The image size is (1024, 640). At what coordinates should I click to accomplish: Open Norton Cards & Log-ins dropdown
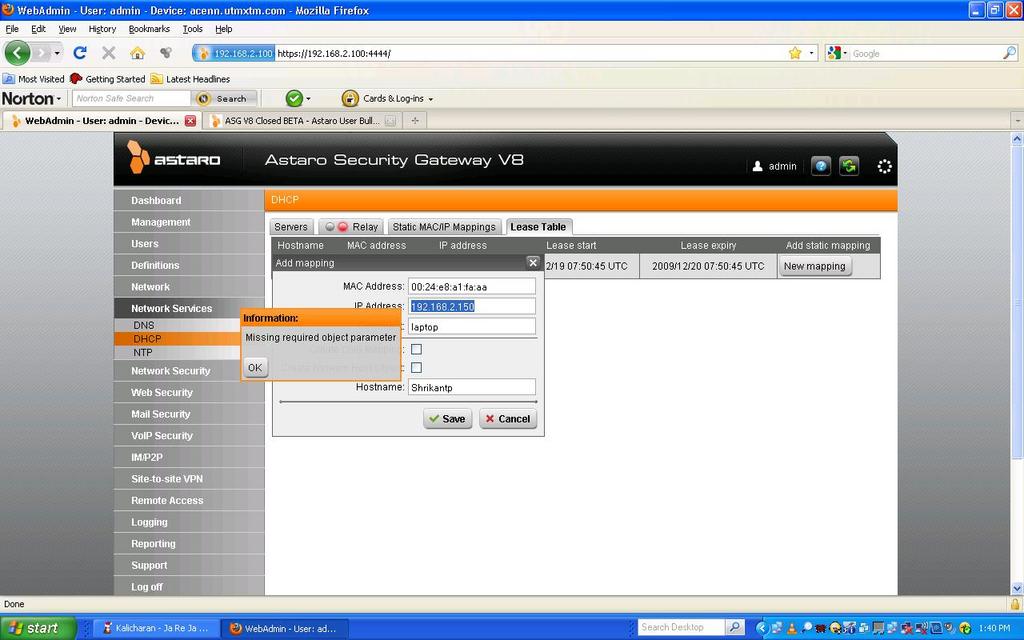387,98
